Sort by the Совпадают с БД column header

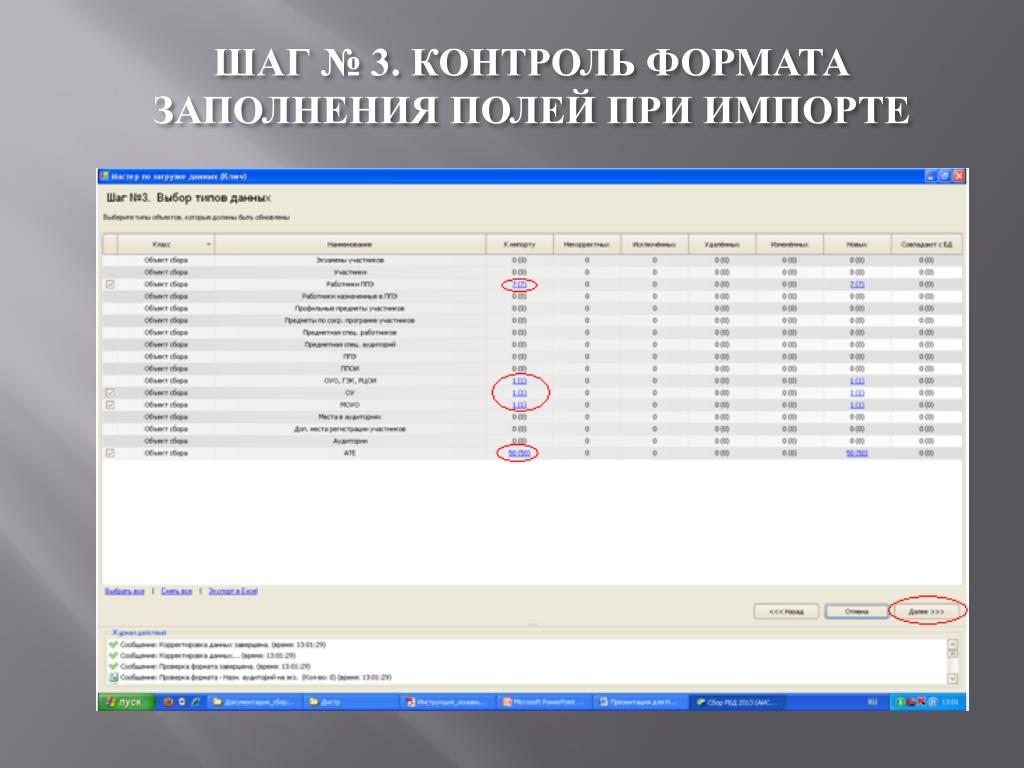click(x=926, y=244)
